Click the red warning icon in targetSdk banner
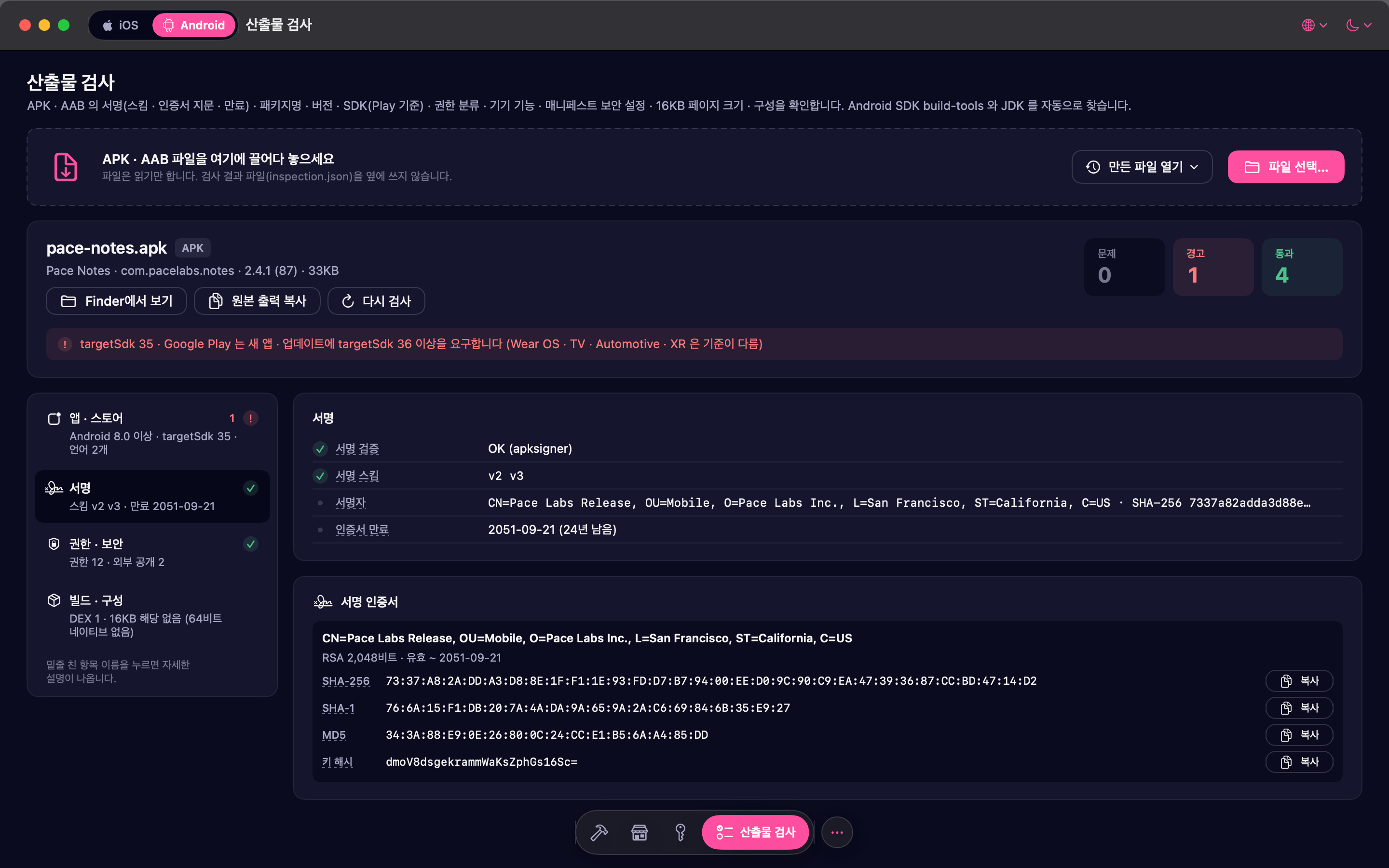1389x868 pixels. pos(65,344)
